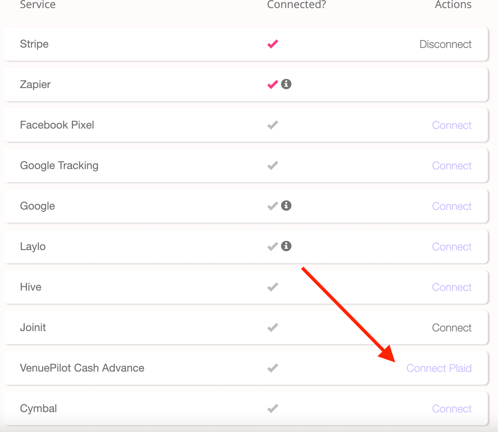
Task: Connect Google Tracking
Action: tap(452, 166)
